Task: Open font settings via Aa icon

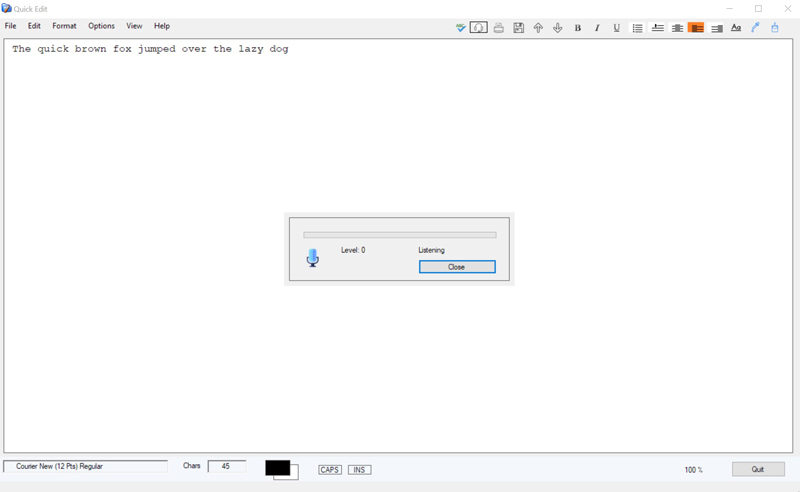Action: (x=736, y=28)
